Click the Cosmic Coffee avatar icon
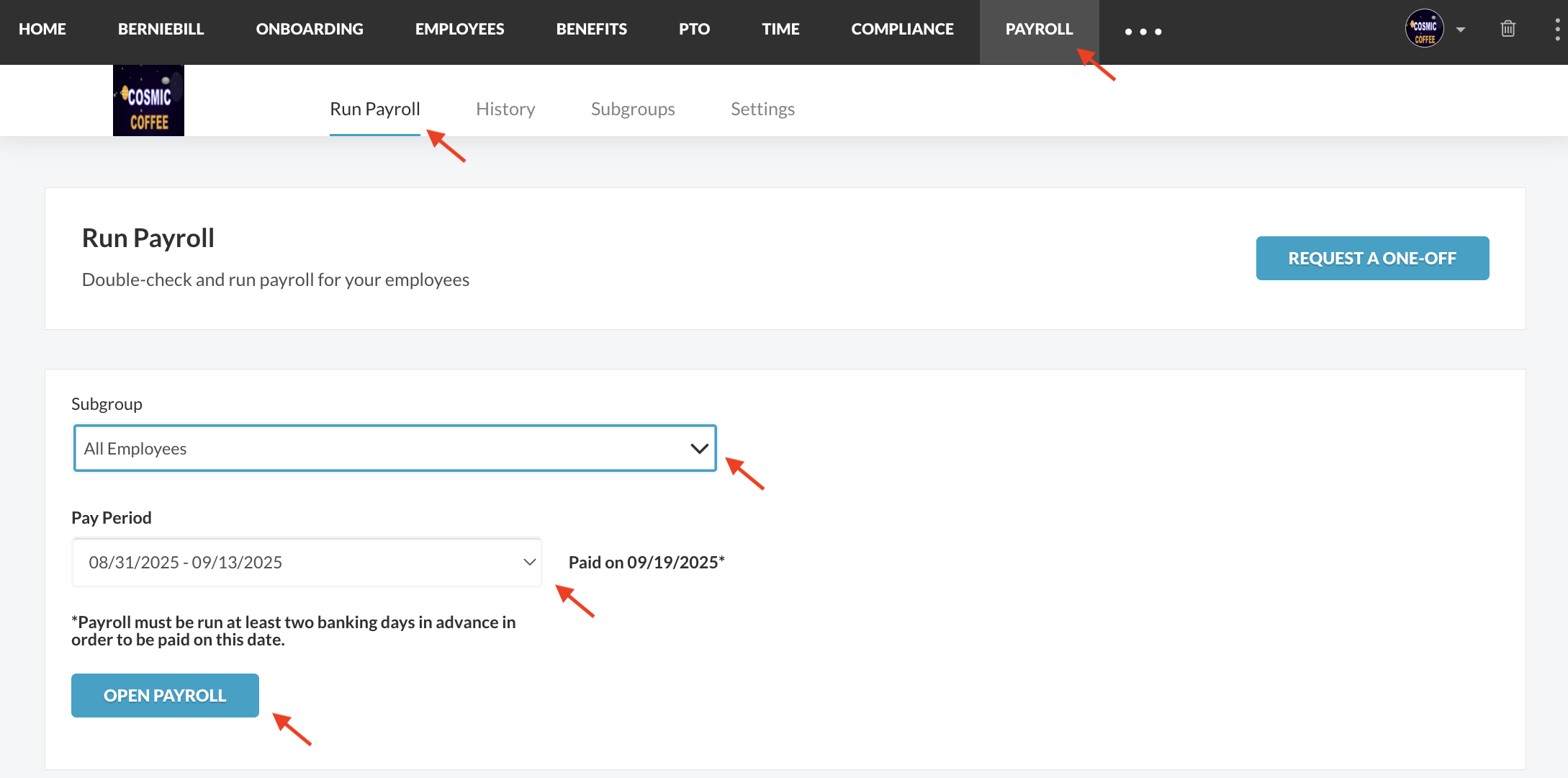 [x=1425, y=29]
